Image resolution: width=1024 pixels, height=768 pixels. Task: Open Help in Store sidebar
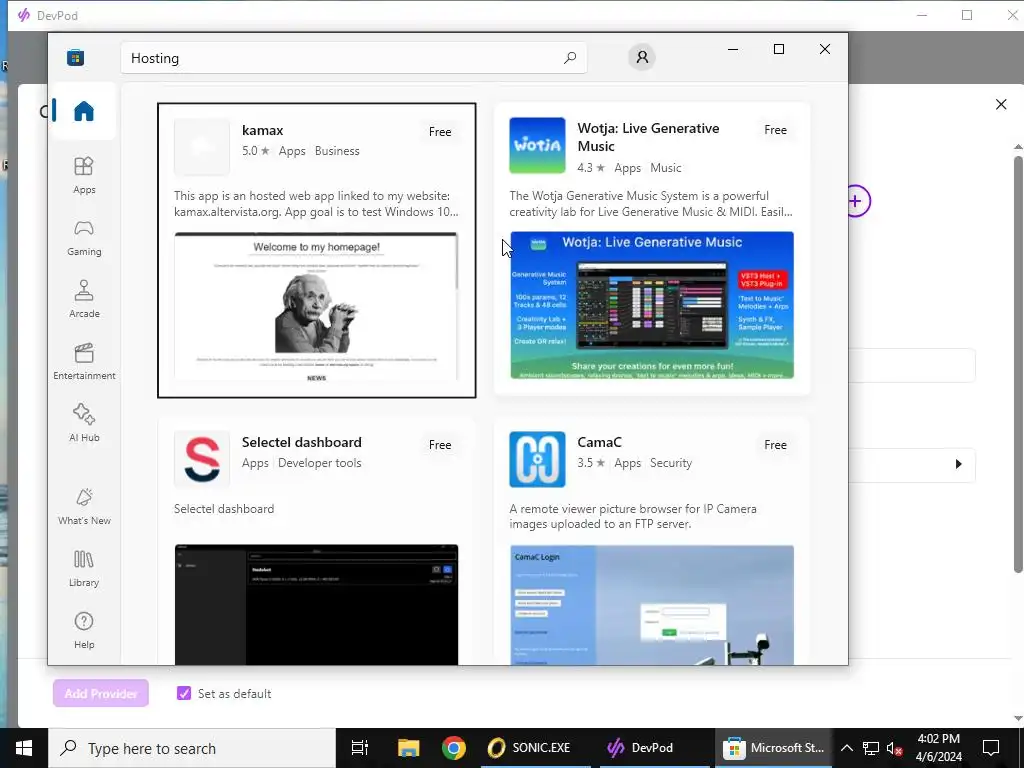tap(84, 630)
